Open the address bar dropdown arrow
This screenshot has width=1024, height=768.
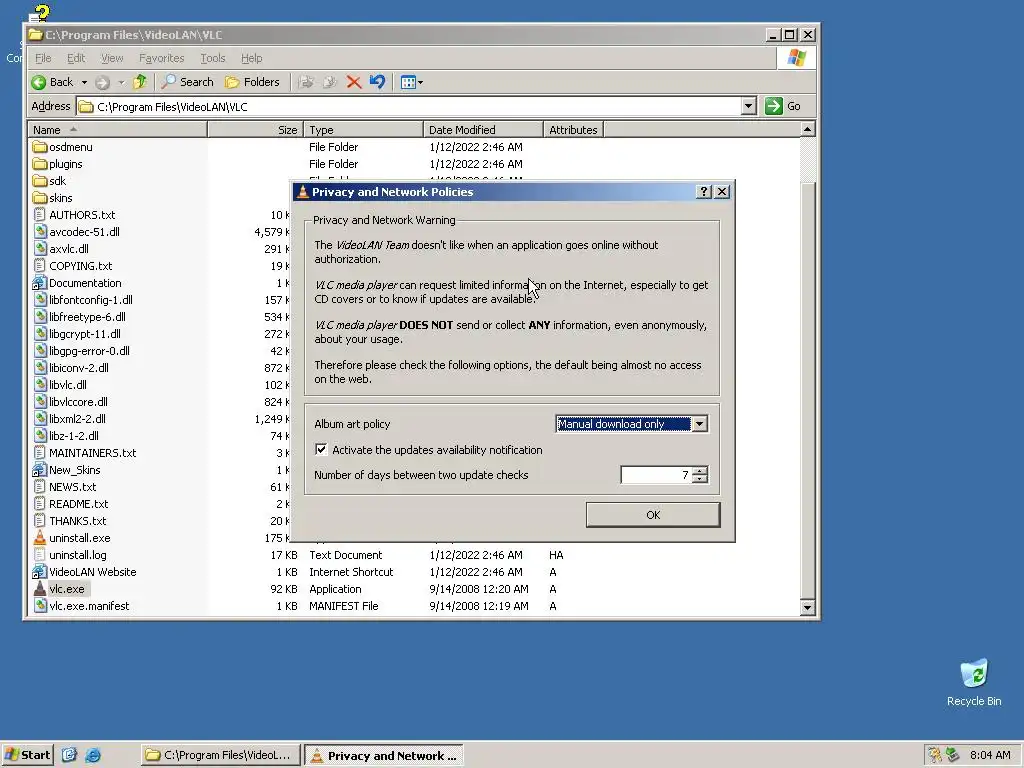pos(748,106)
